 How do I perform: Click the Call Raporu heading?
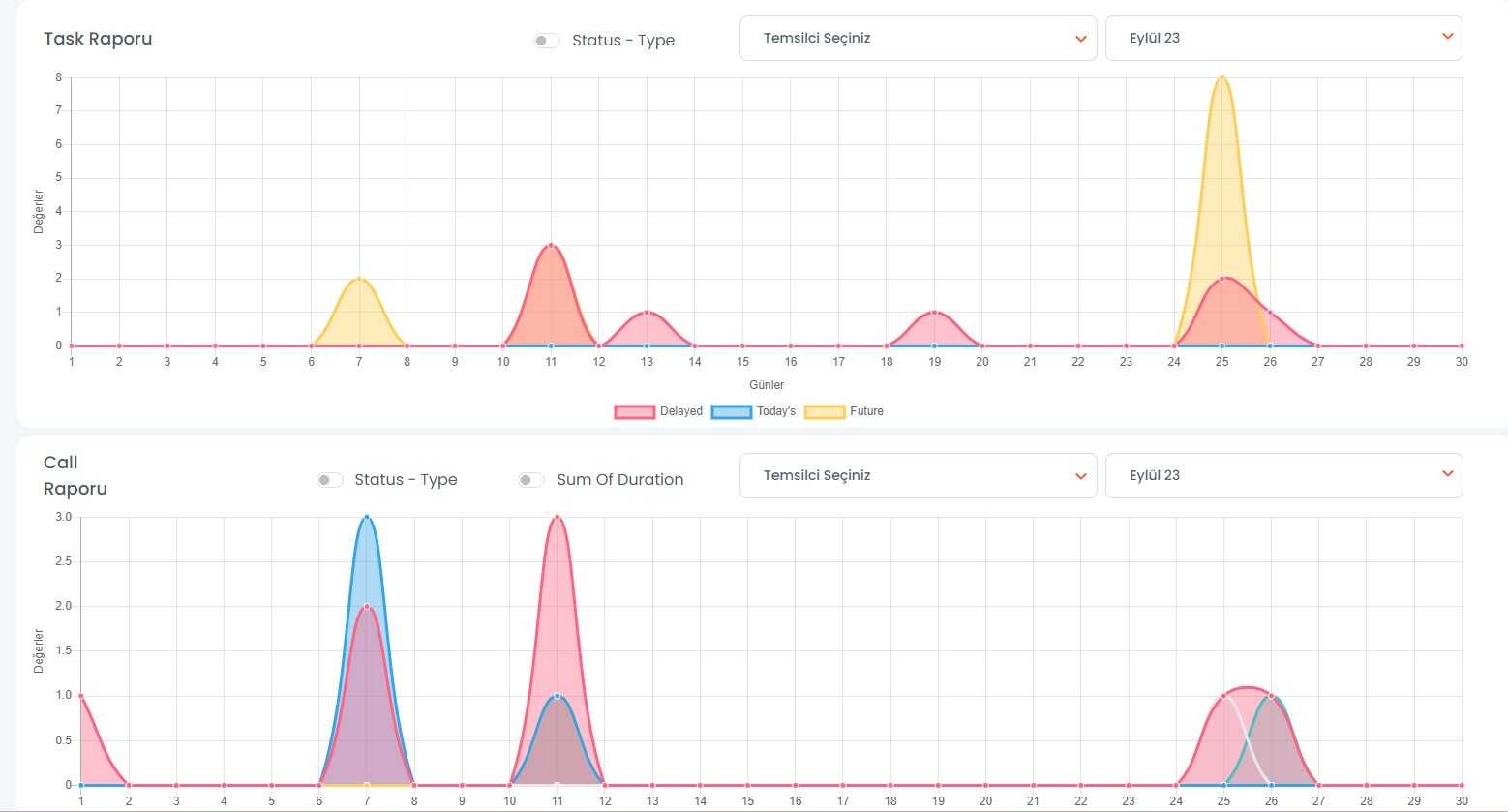pyautogui.click(x=75, y=475)
